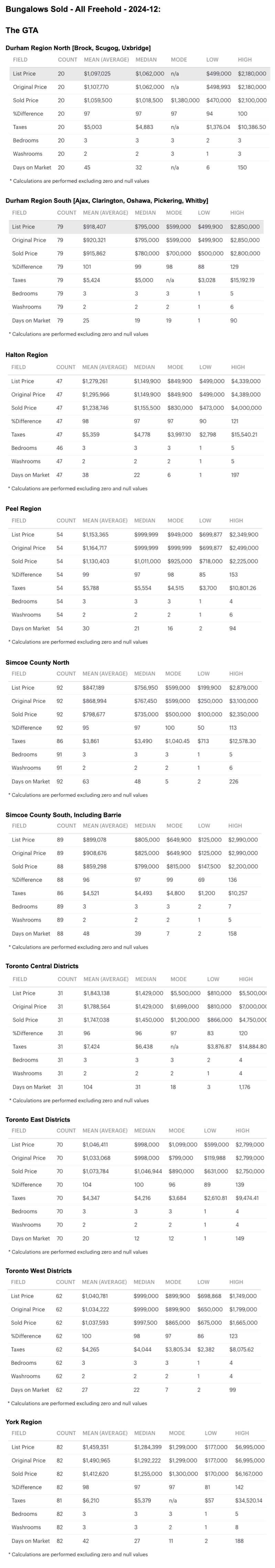This screenshot has height=1568, width=275.
Task: Click COUNT column header in Simcoe County North table
Action: coord(66,674)
